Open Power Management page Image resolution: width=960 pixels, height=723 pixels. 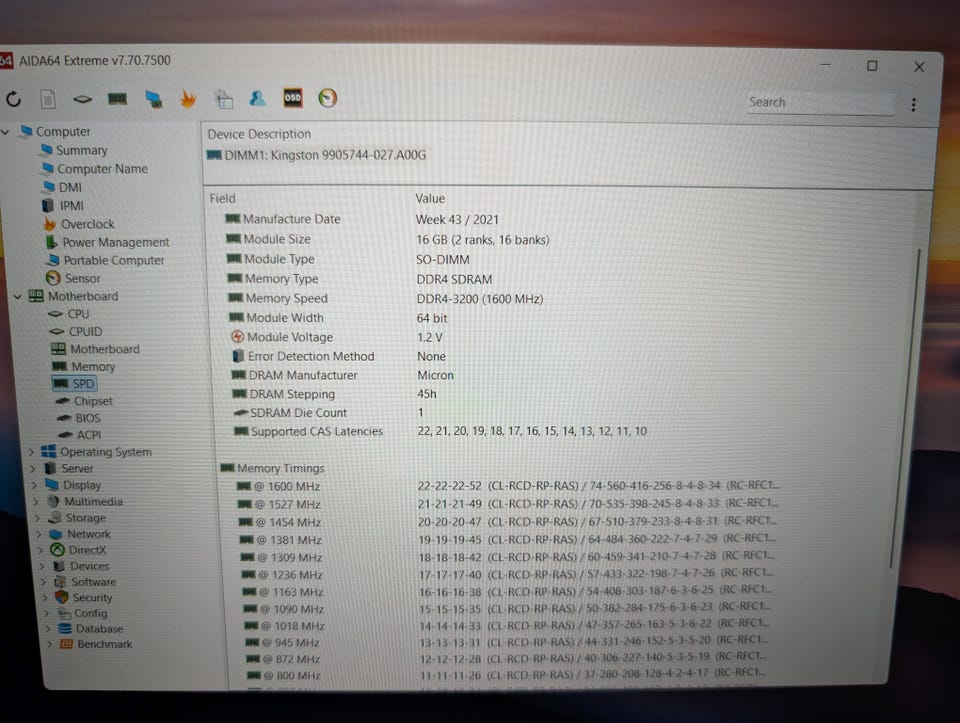[108, 242]
